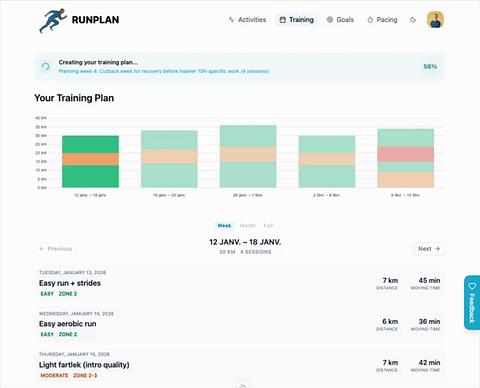
Task: Open the user profile avatar
Action: click(x=435, y=20)
